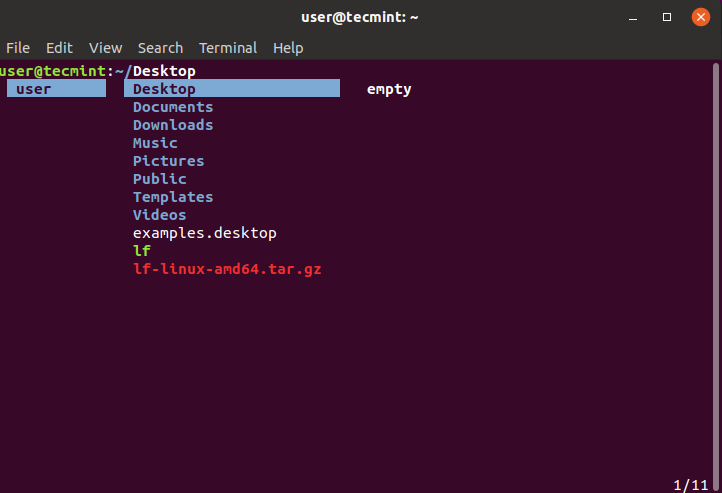
Task: Click the examples.desktop file
Action: point(204,233)
